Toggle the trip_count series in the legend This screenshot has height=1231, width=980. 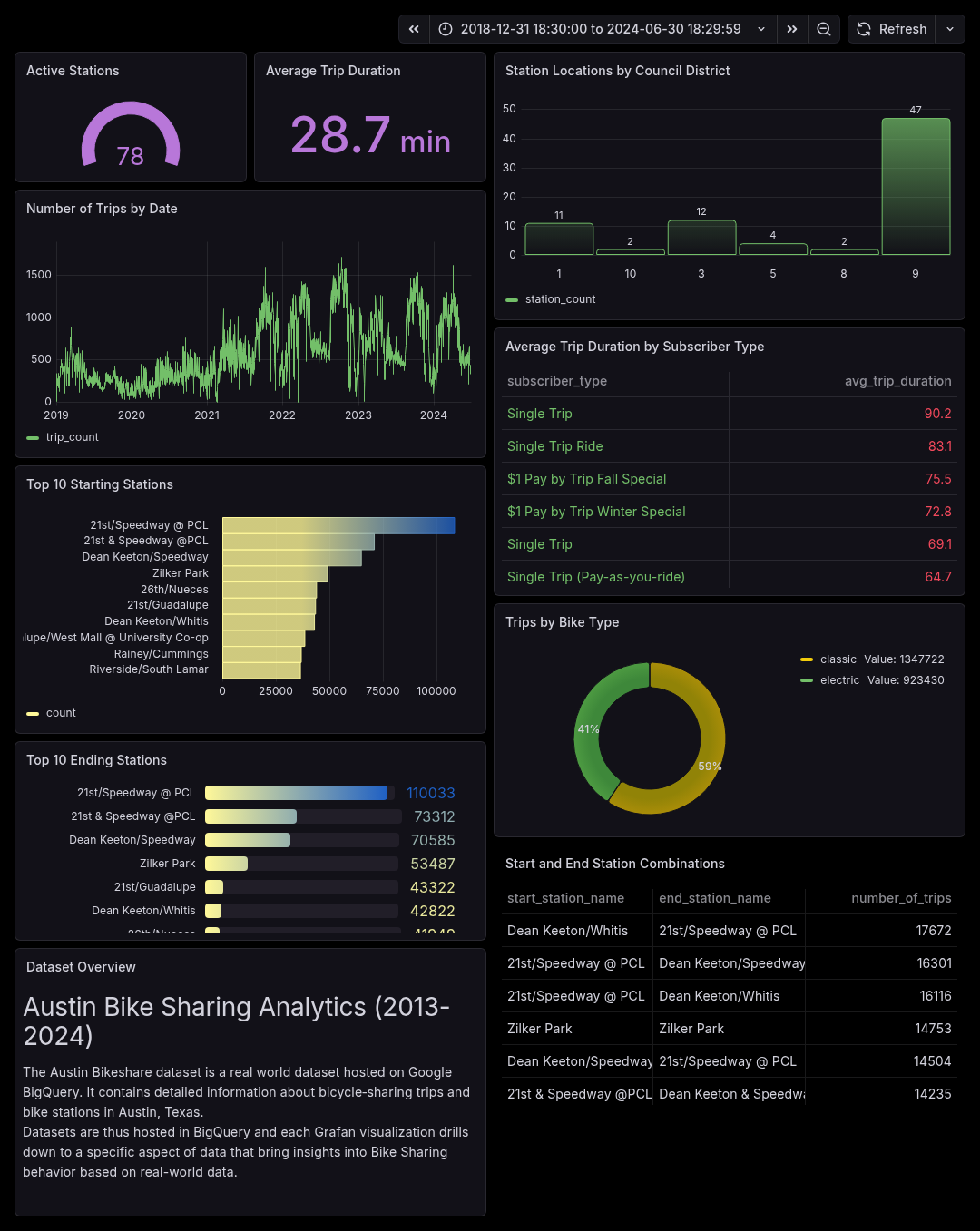pyautogui.click(x=73, y=436)
